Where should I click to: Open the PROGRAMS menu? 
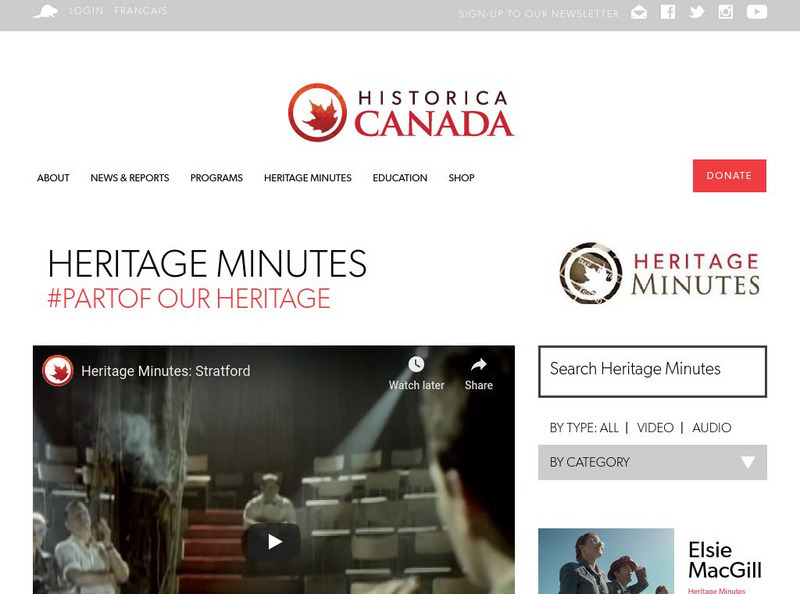tap(216, 178)
